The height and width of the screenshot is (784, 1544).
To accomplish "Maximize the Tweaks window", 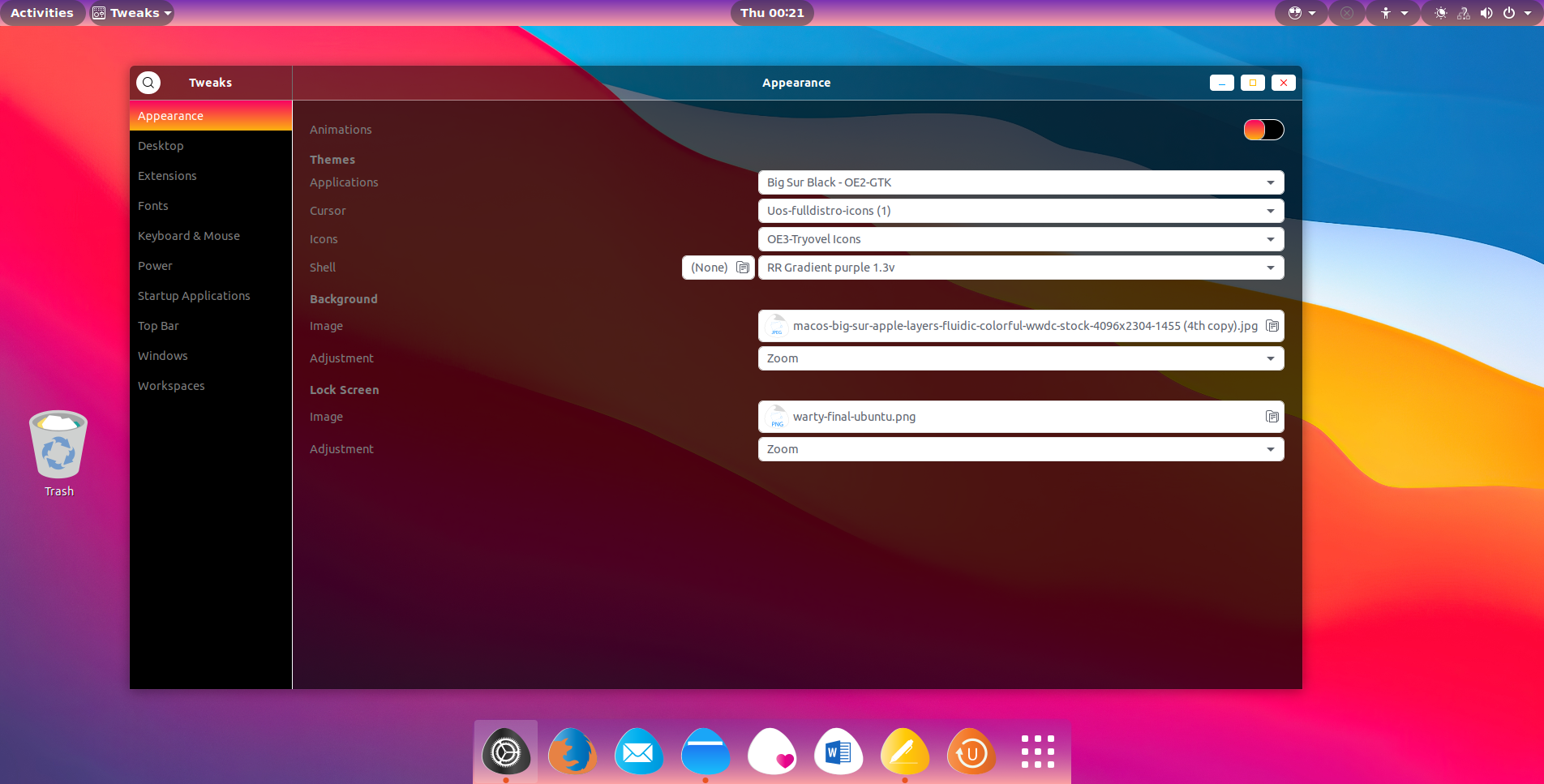I will coord(1253,83).
